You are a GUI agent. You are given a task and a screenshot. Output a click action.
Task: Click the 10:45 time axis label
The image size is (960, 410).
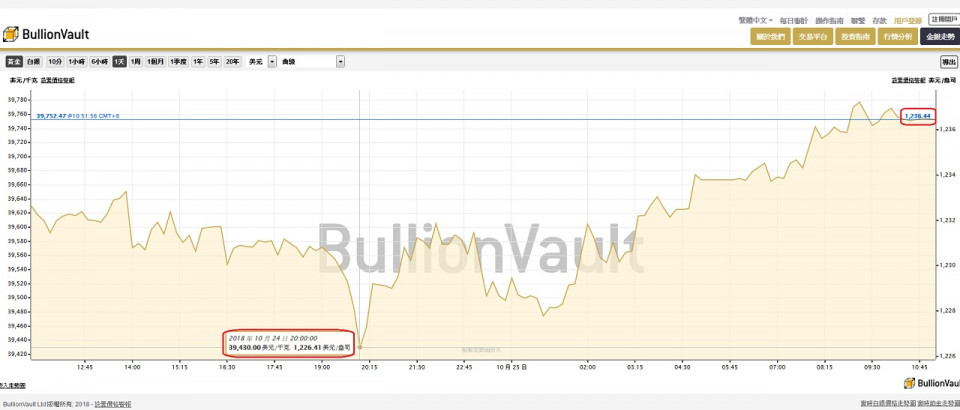tap(920, 367)
